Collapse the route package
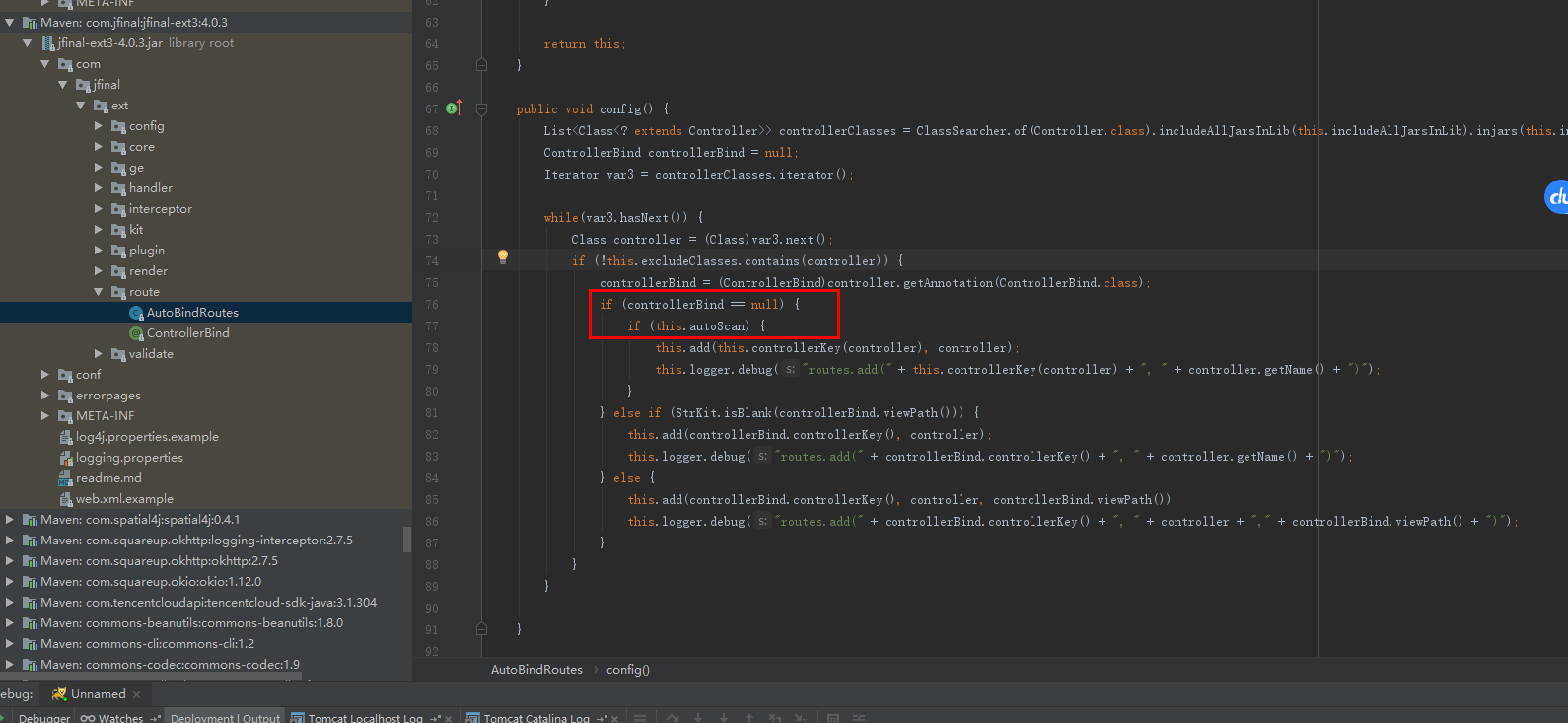 click(x=99, y=292)
